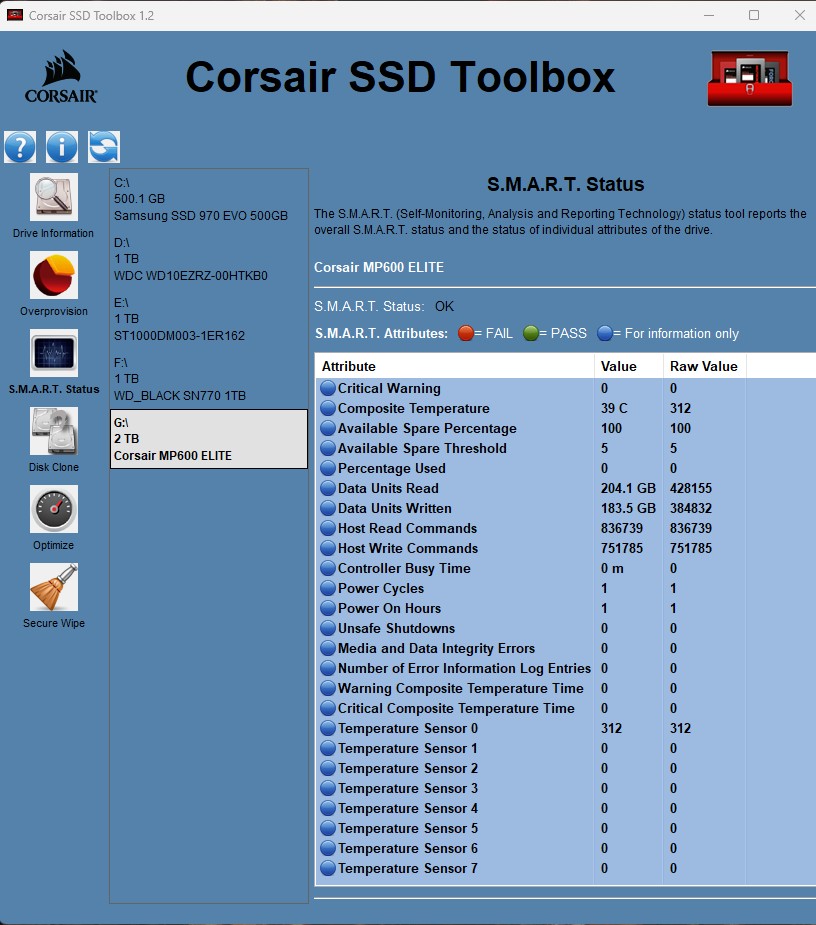The width and height of the screenshot is (816, 925).
Task: Select the Temperature Sensor 3 row
Action: click(565, 789)
